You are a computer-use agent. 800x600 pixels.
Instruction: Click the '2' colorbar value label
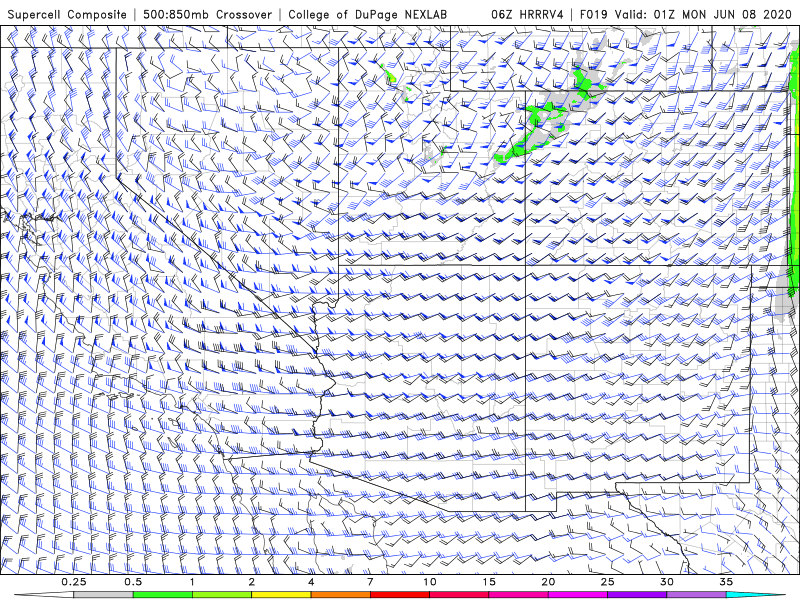252,582
